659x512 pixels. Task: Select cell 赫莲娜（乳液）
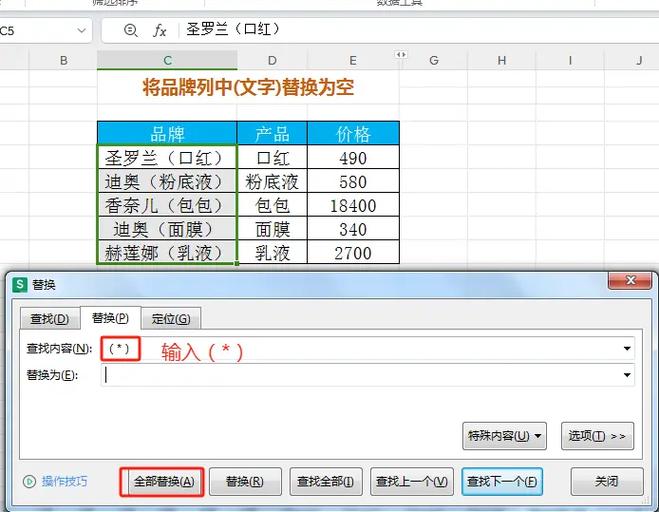click(167, 252)
